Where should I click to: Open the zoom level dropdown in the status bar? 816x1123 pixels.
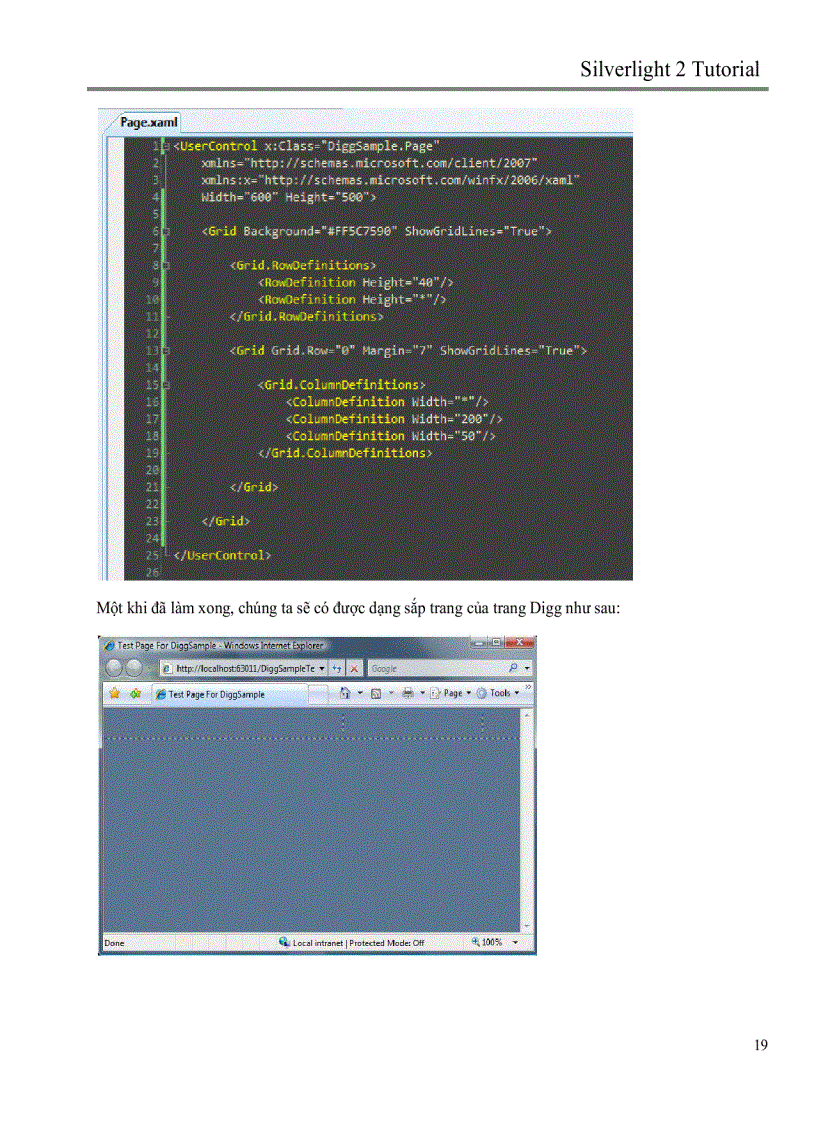coord(516,942)
